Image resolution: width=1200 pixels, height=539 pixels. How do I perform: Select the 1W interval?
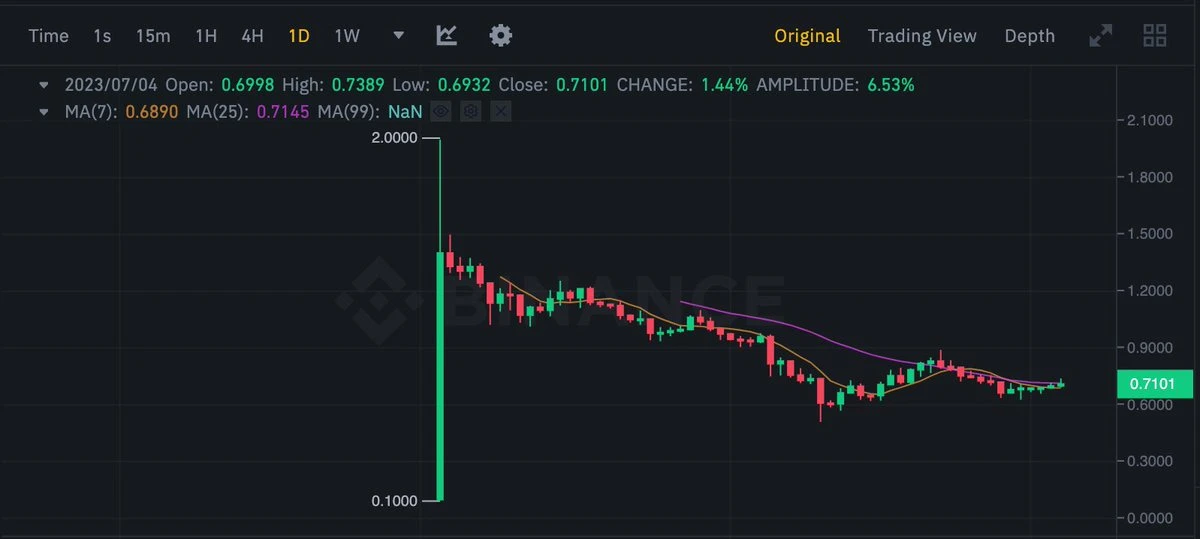pos(347,36)
